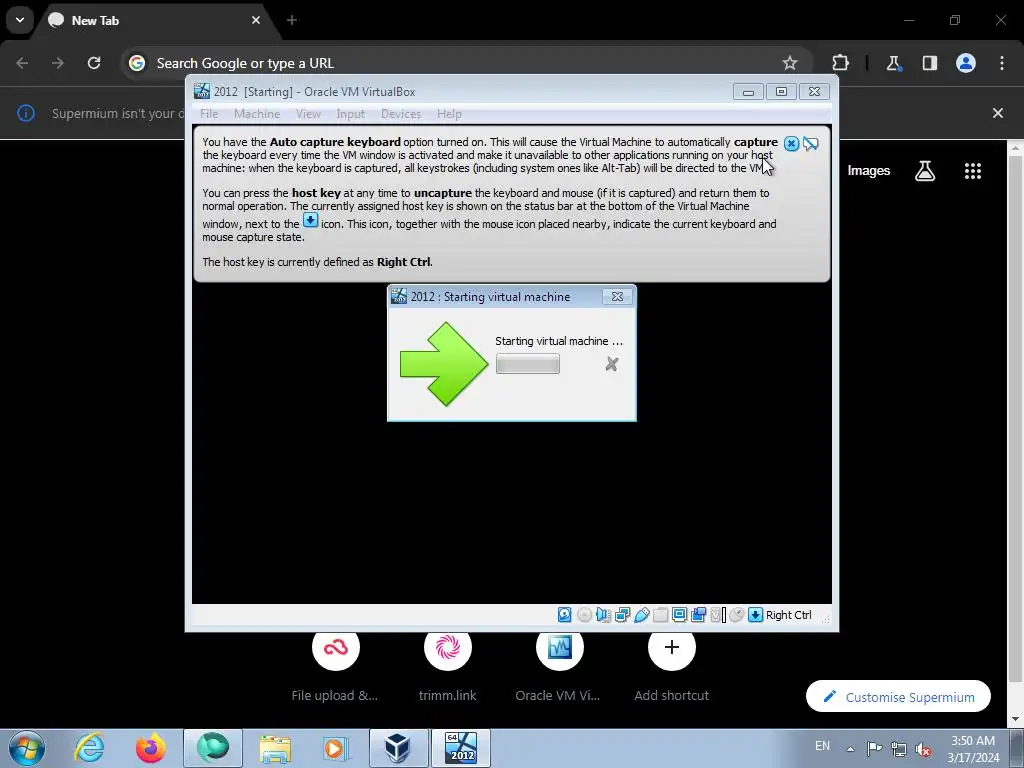Click the virtualization features V icon

point(718,615)
